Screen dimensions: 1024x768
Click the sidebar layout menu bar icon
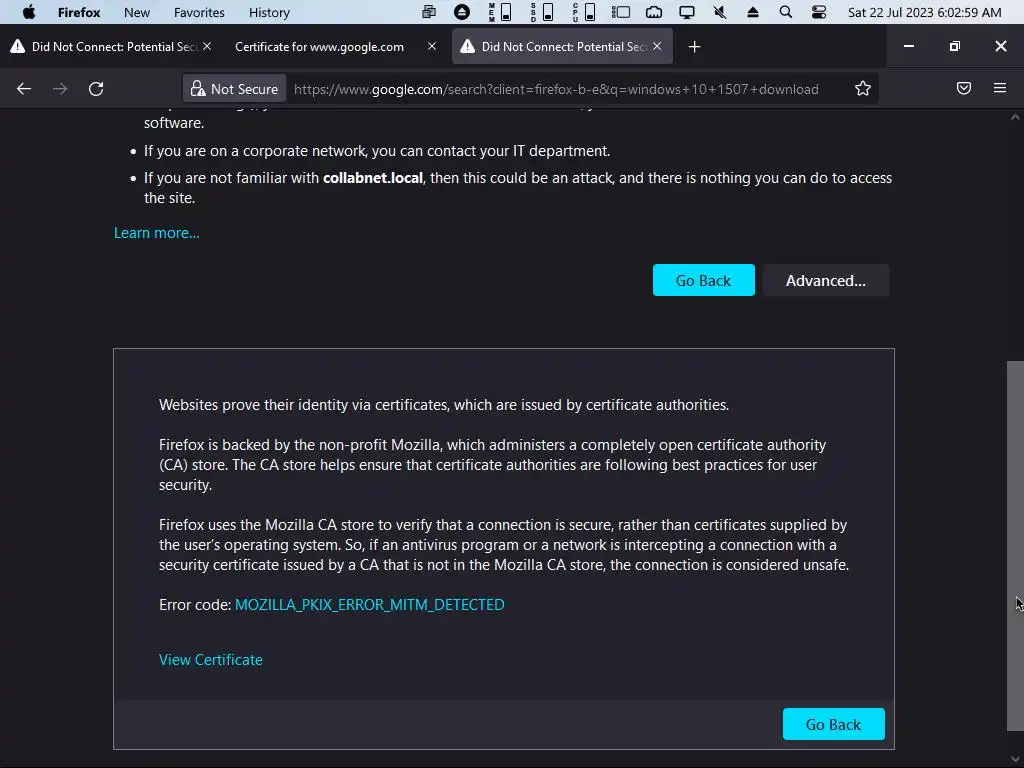coord(620,12)
